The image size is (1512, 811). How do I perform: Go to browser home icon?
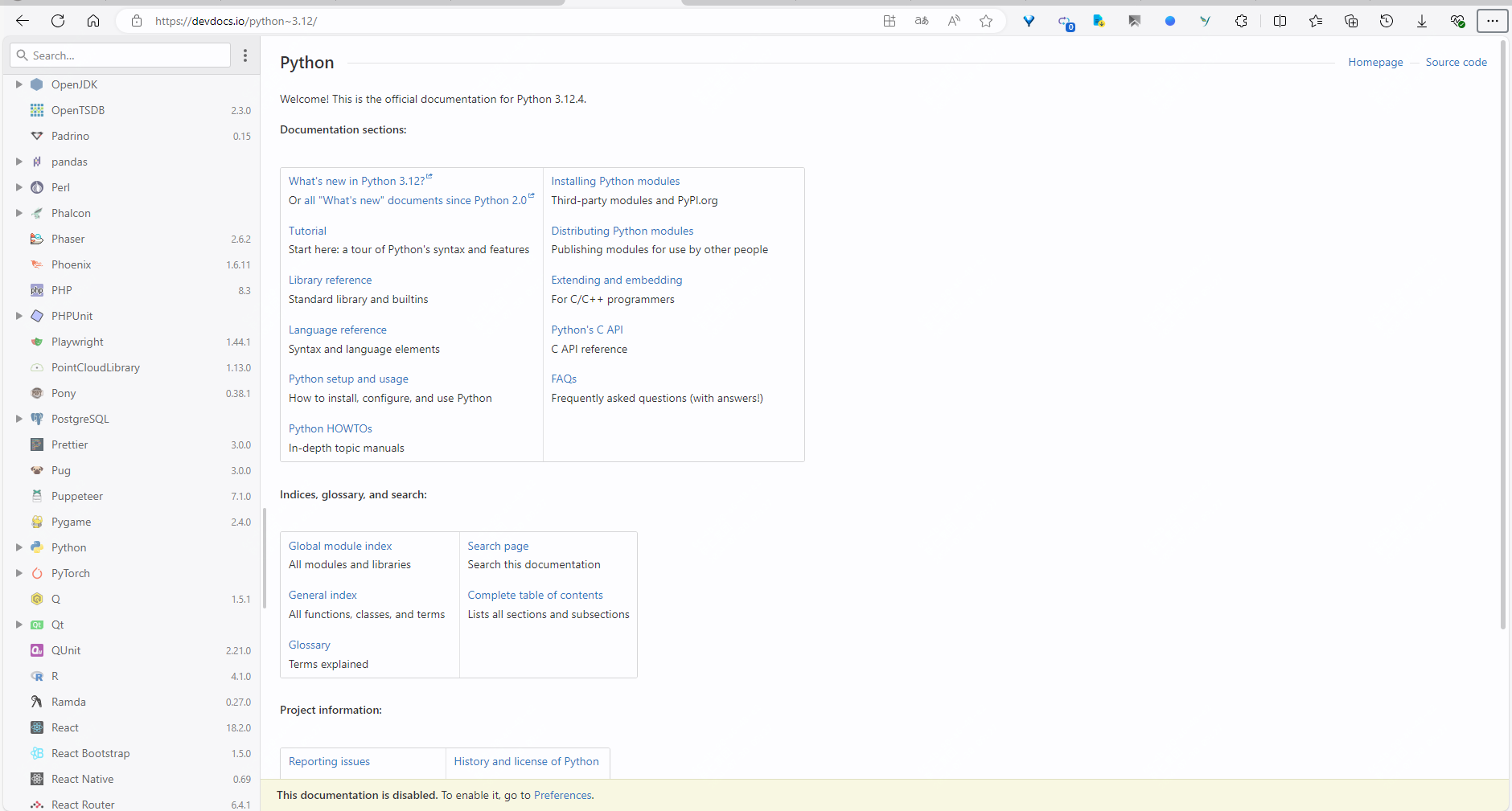(x=93, y=21)
